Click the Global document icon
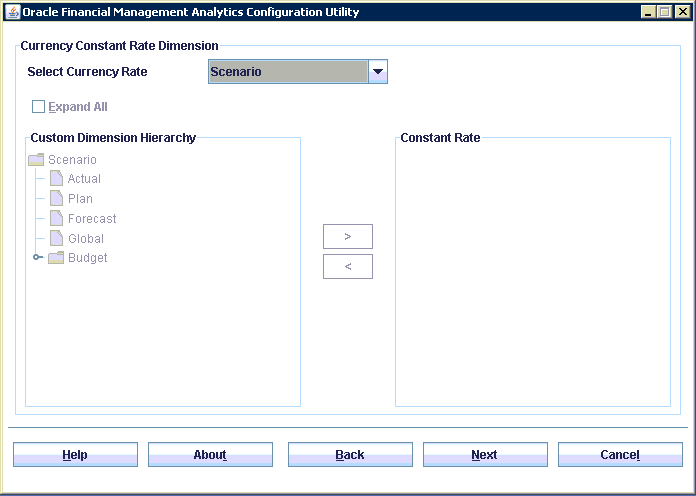 coord(56,238)
